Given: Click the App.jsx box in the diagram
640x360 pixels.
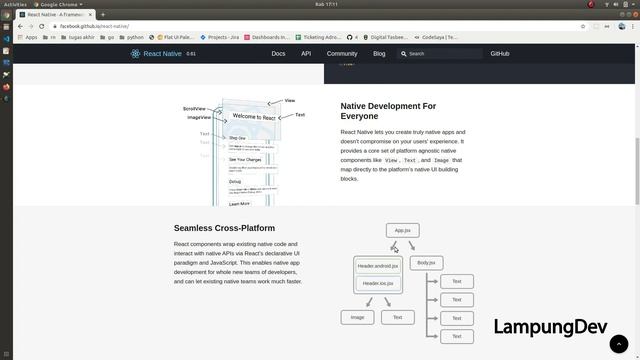Looking at the screenshot, I should pos(402,230).
